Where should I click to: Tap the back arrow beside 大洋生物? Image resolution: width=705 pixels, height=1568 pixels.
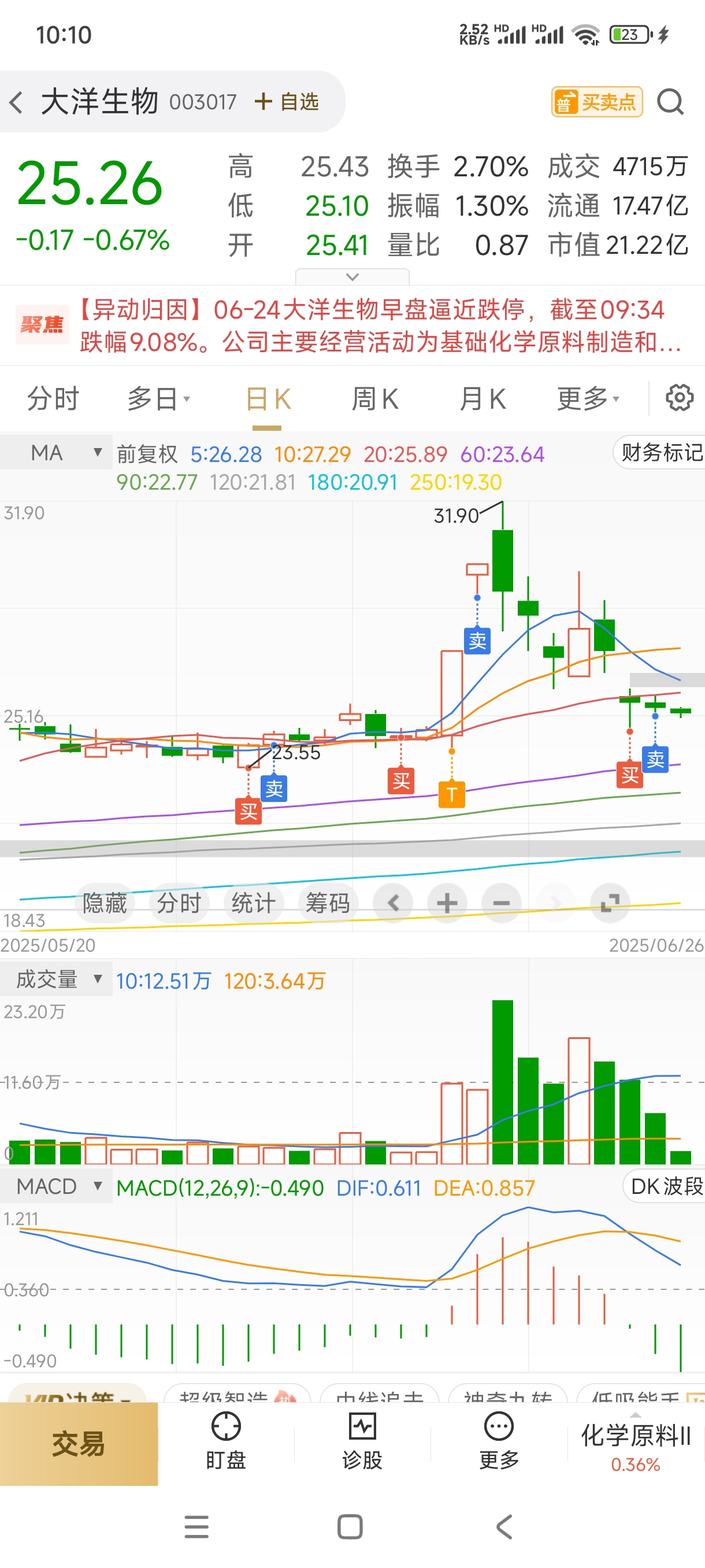pos(16,102)
